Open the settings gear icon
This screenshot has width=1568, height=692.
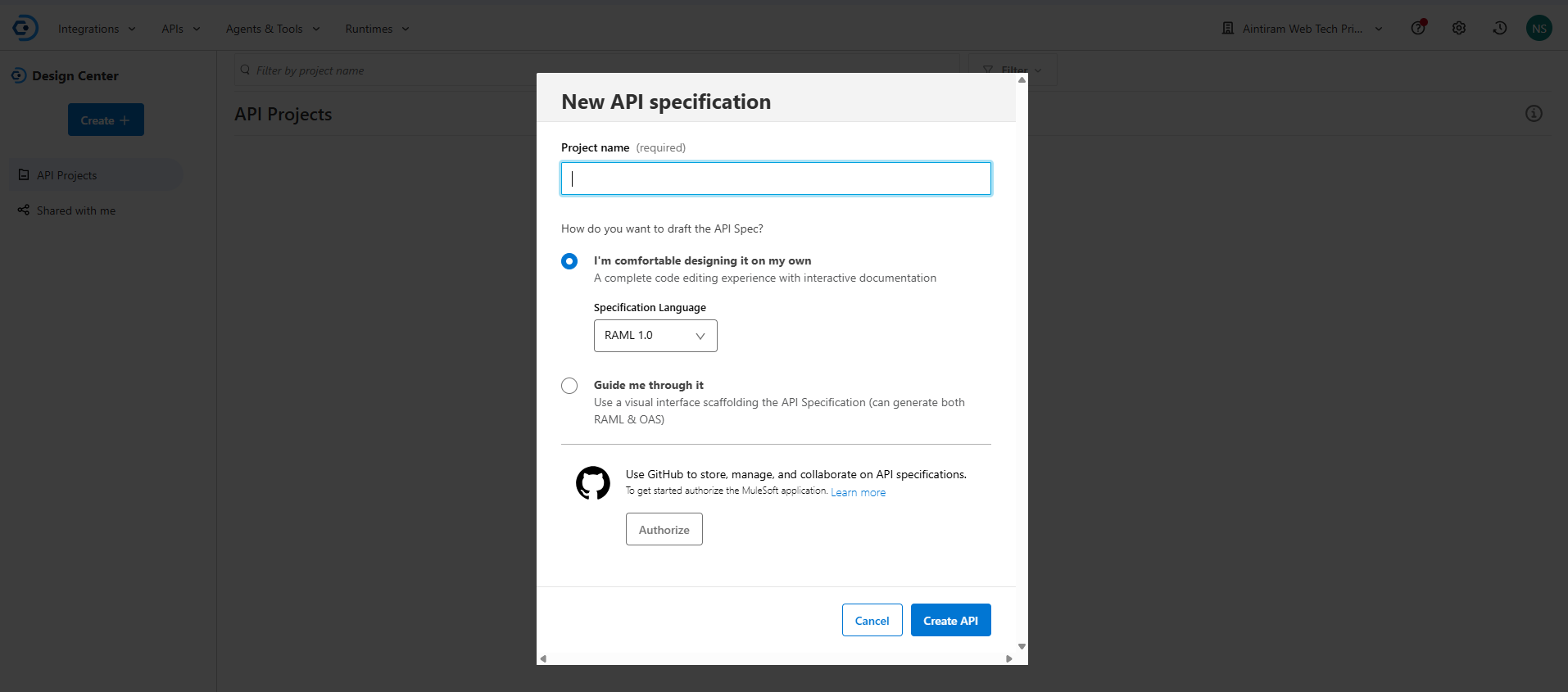point(1459,28)
